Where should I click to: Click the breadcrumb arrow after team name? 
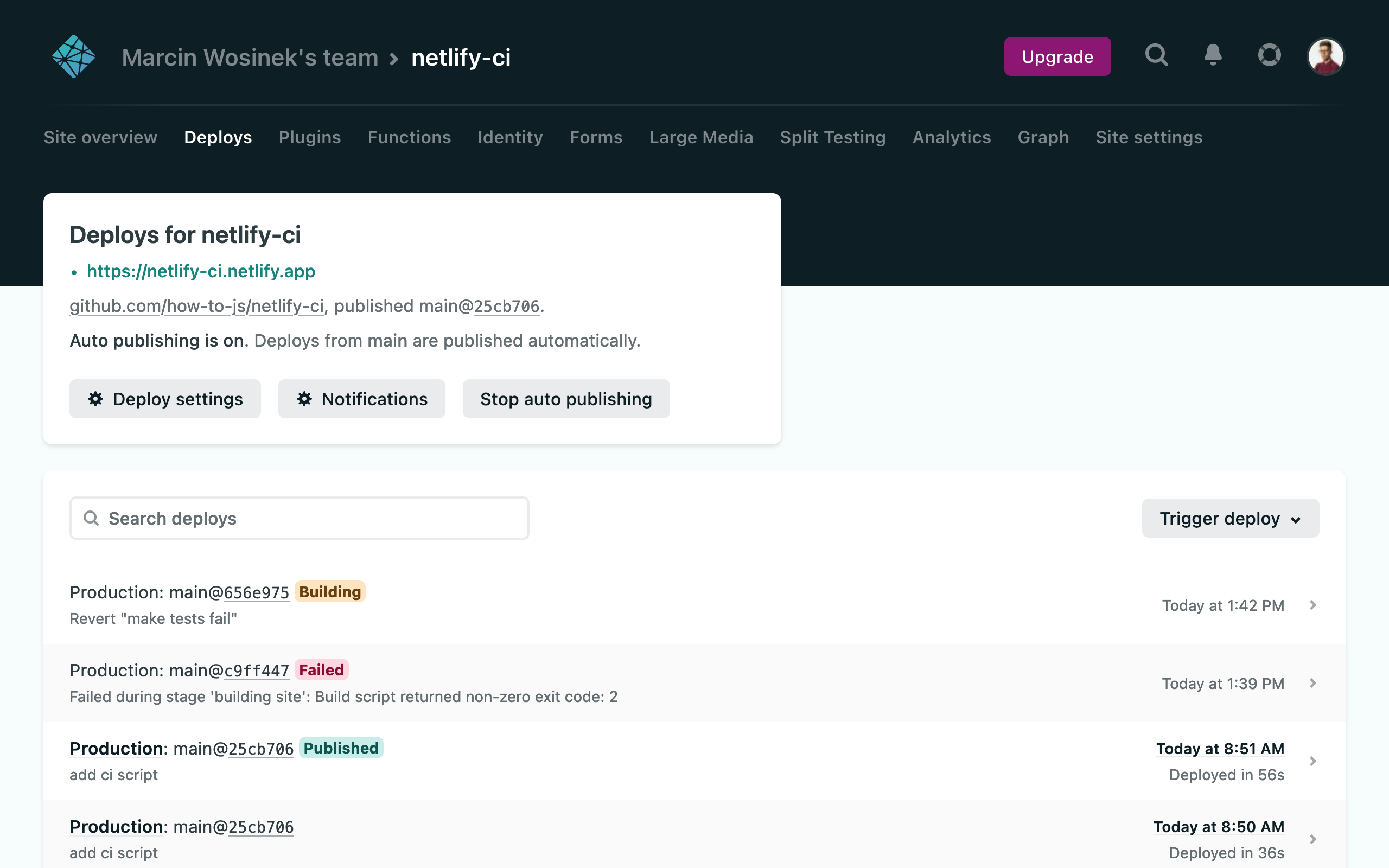click(x=394, y=59)
